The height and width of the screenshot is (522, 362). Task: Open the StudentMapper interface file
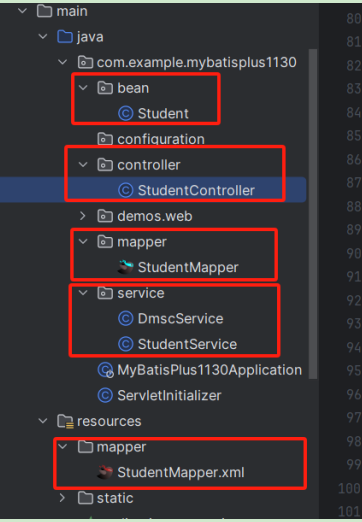[188, 268]
